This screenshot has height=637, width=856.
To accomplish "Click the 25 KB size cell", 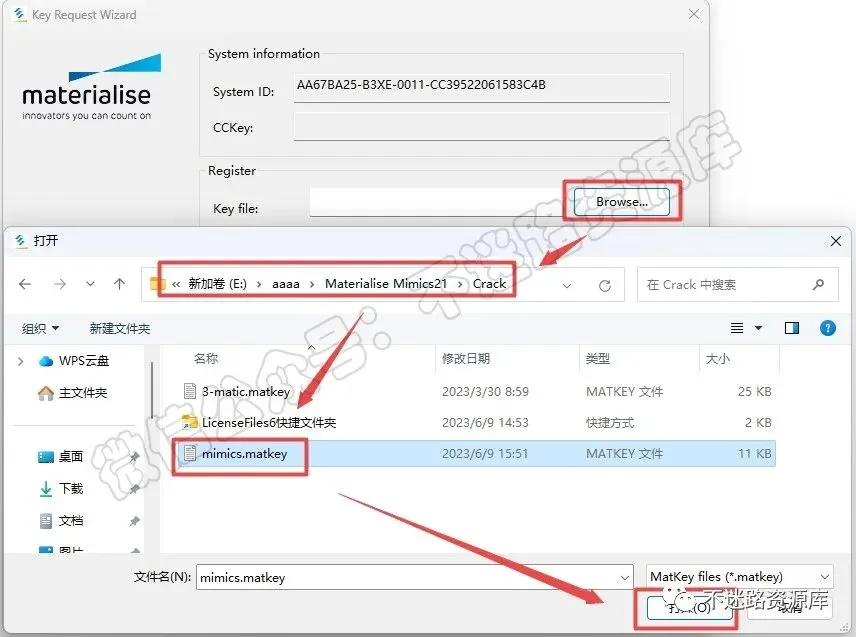I will pyautogui.click(x=754, y=391).
